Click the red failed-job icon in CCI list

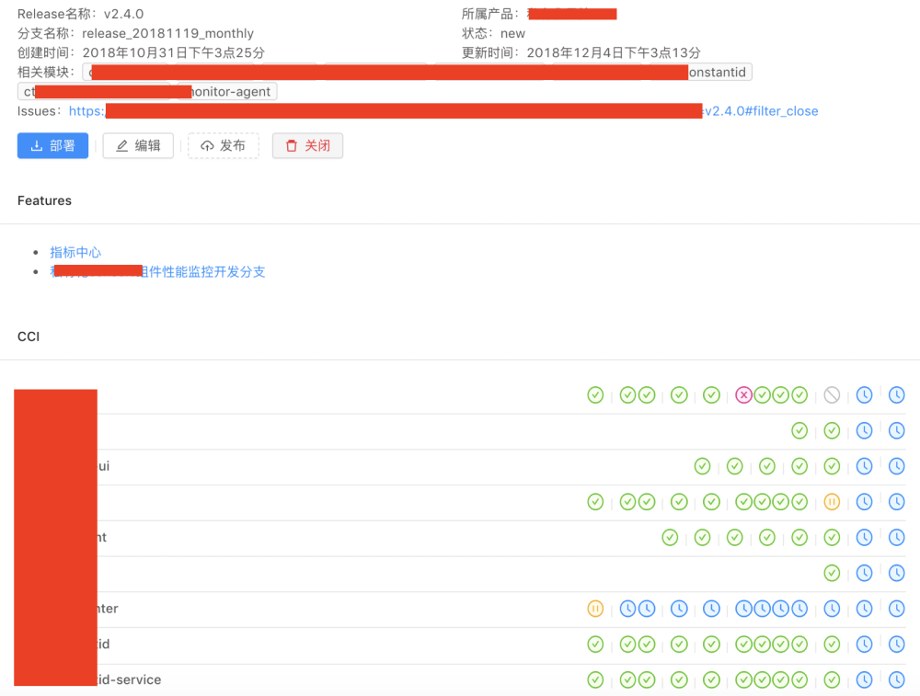743,395
